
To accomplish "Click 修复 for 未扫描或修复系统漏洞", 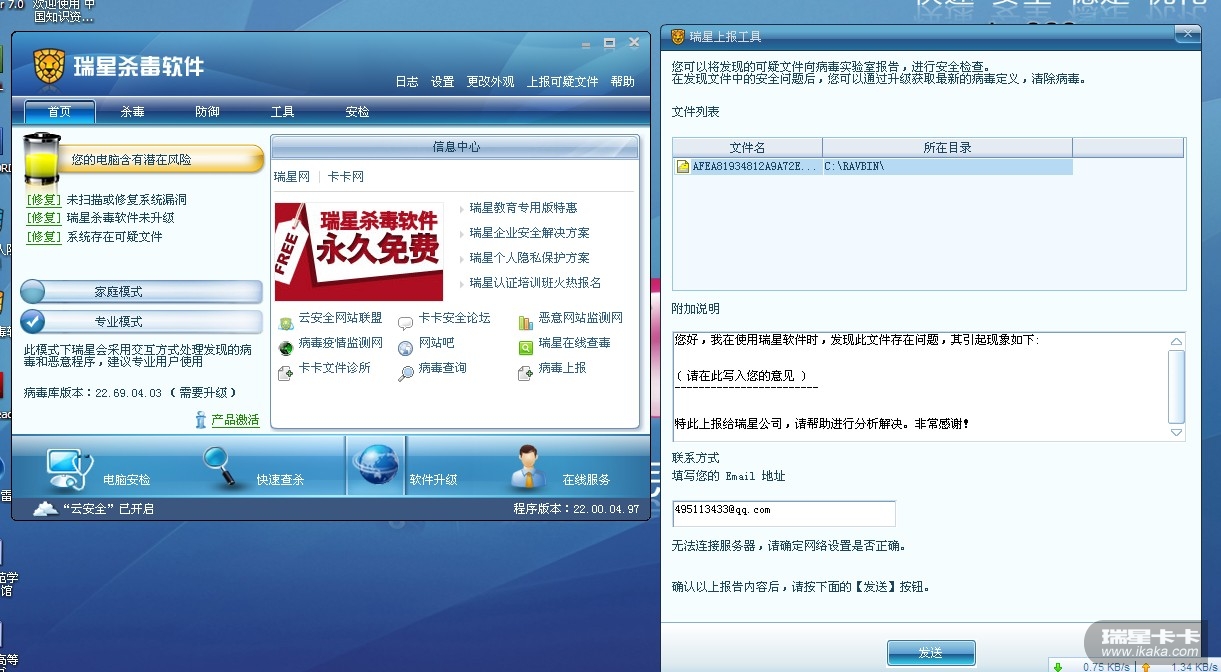I will [44, 200].
